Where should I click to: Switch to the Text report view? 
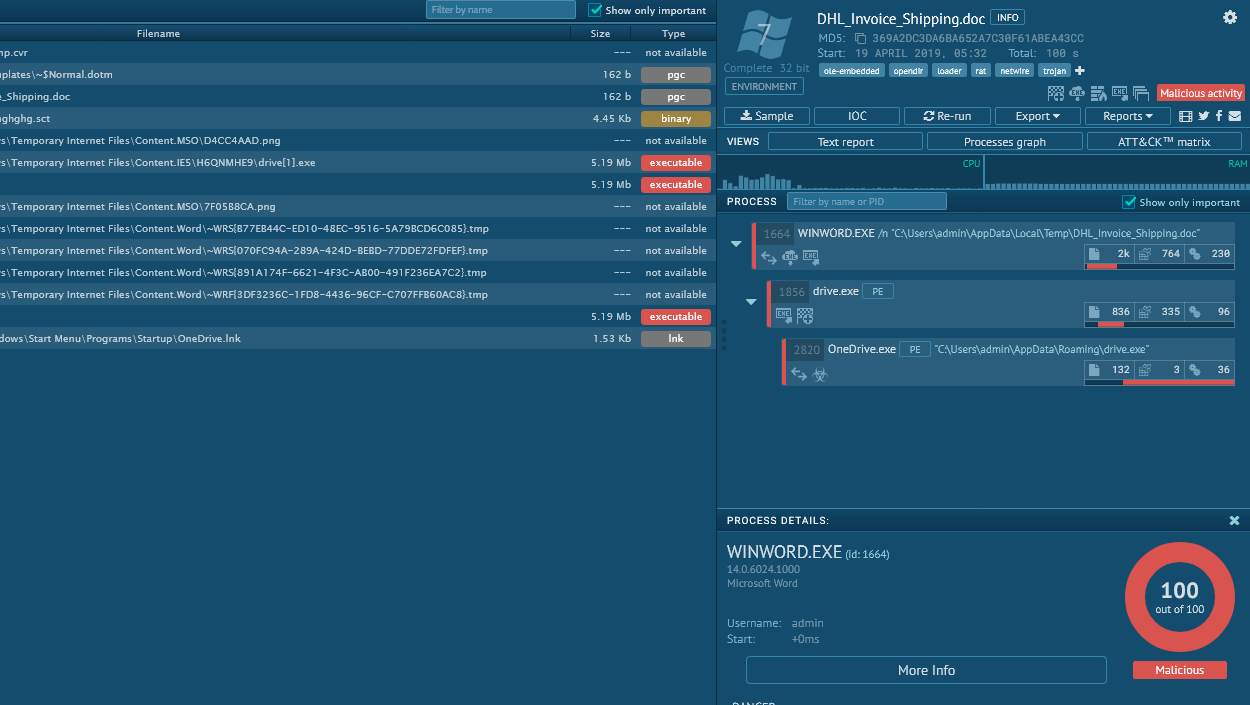coord(845,142)
